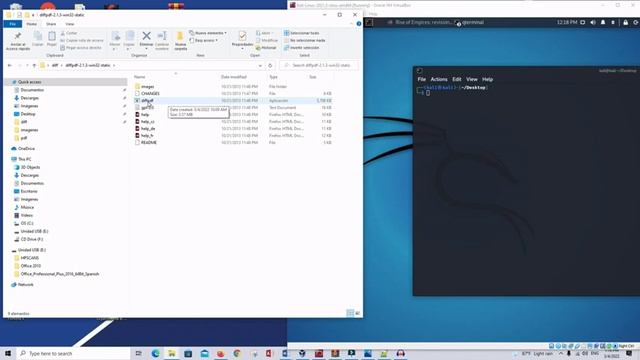Click the Windows Start button
Screen dimensions: 640x360
point(8,353)
